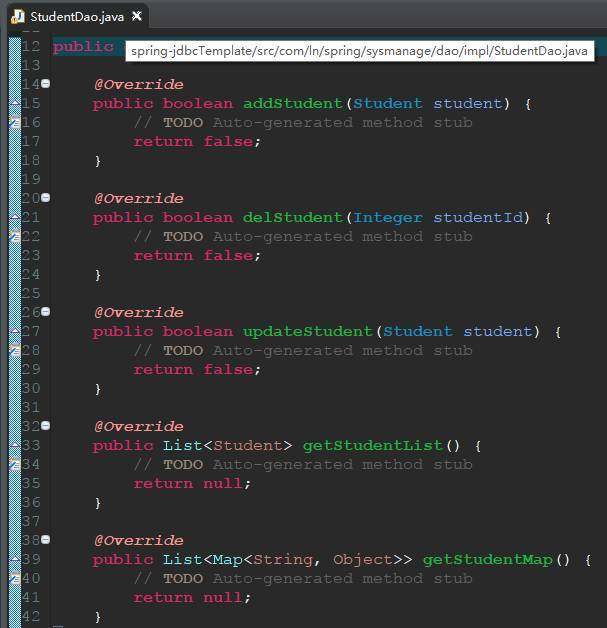
Task: Click the Student parameter type in addStudent
Action: click(x=388, y=103)
